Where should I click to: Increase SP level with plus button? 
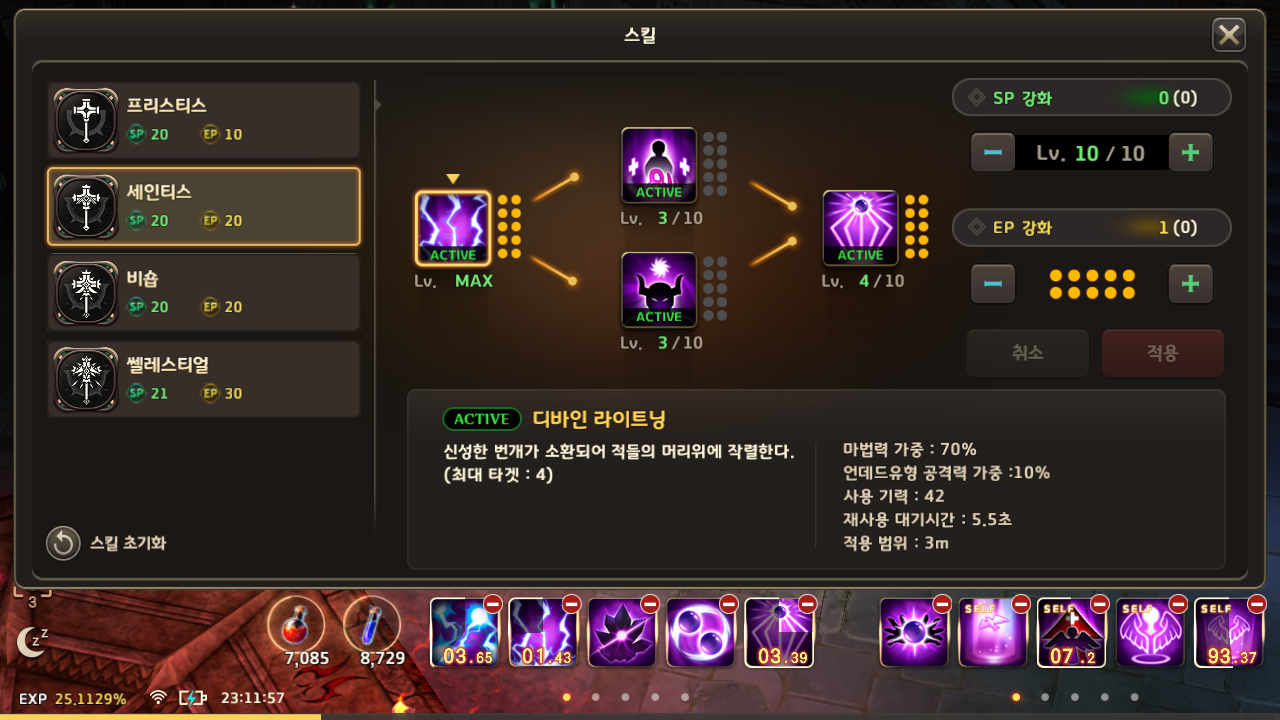click(1190, 153)
